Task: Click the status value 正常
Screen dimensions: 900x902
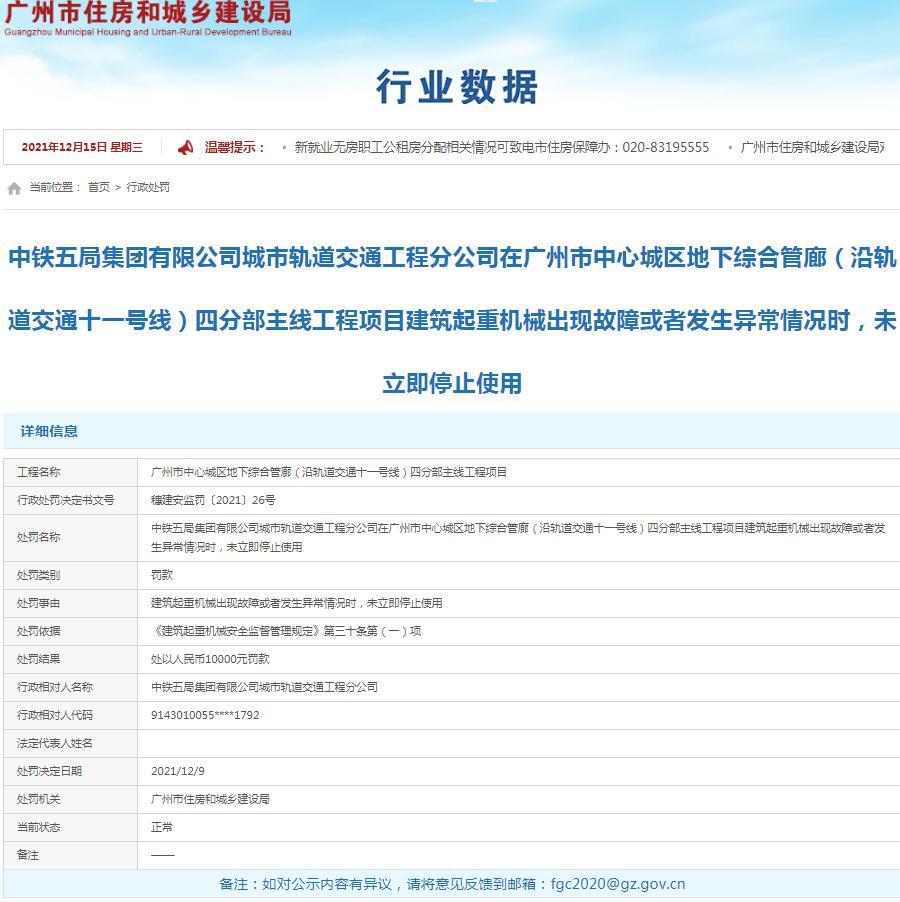Action: 162,827
